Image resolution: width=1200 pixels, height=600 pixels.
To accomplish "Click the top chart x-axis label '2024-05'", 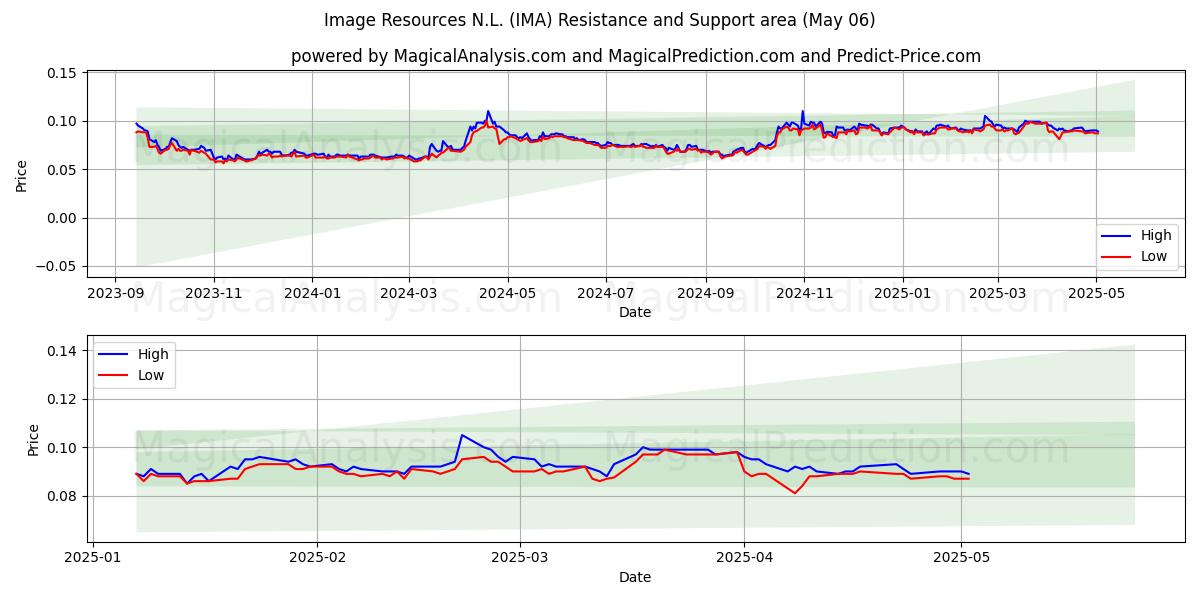I will click(x=508, y=292).
